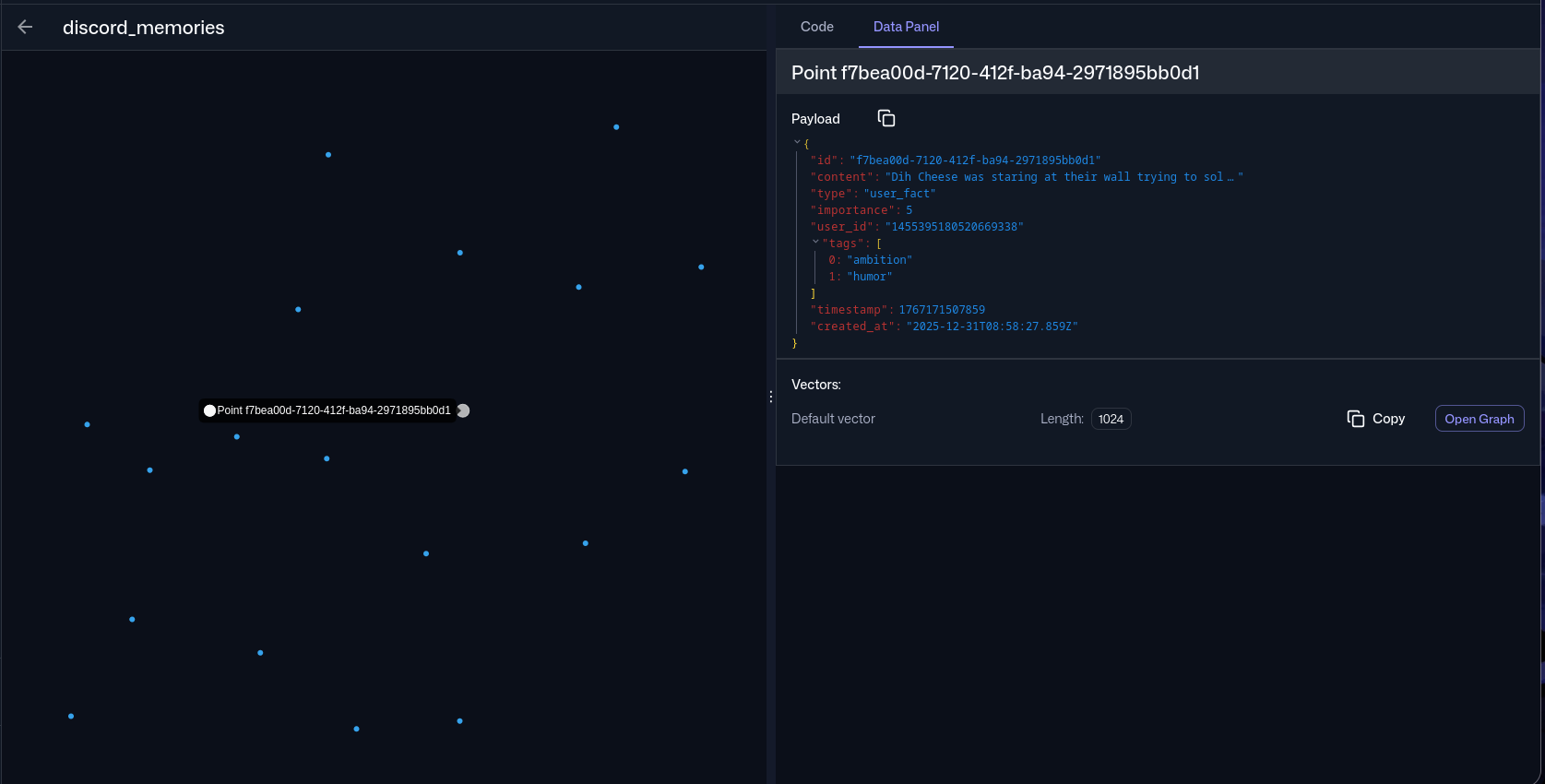This screenshot has height=784, width=1545.
Task: Collapse the root payload JSON object
Action: 797,143
